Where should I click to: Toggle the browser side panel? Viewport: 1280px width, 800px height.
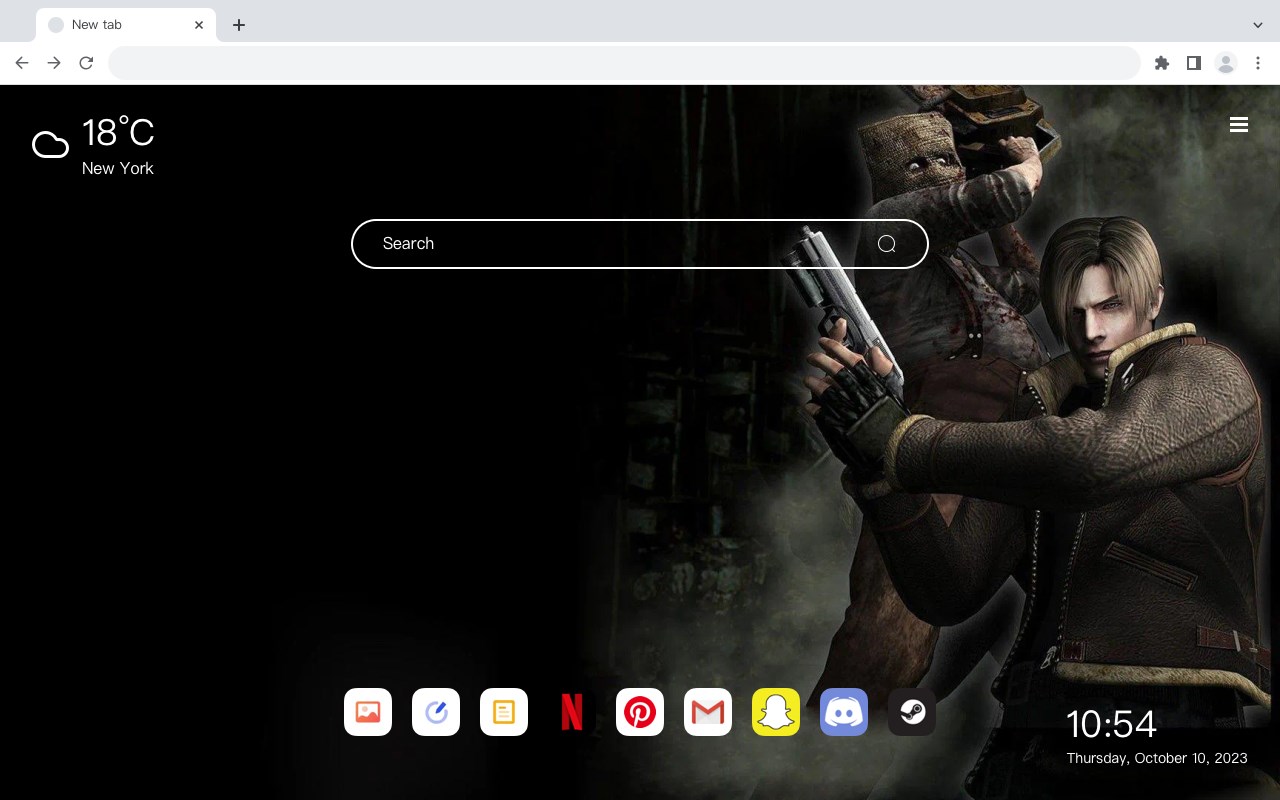click(x=1193, y=63)
